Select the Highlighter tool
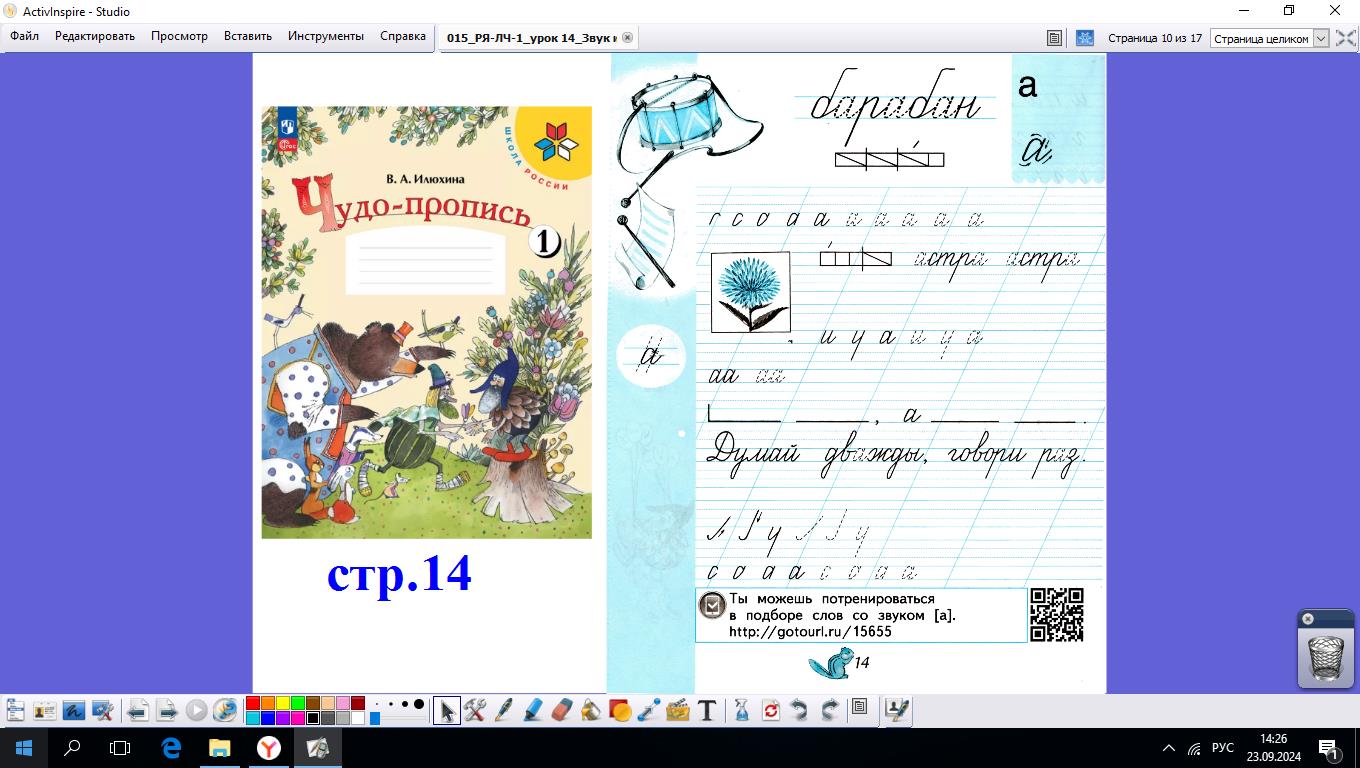1360x768 pixels. [533, 710]
